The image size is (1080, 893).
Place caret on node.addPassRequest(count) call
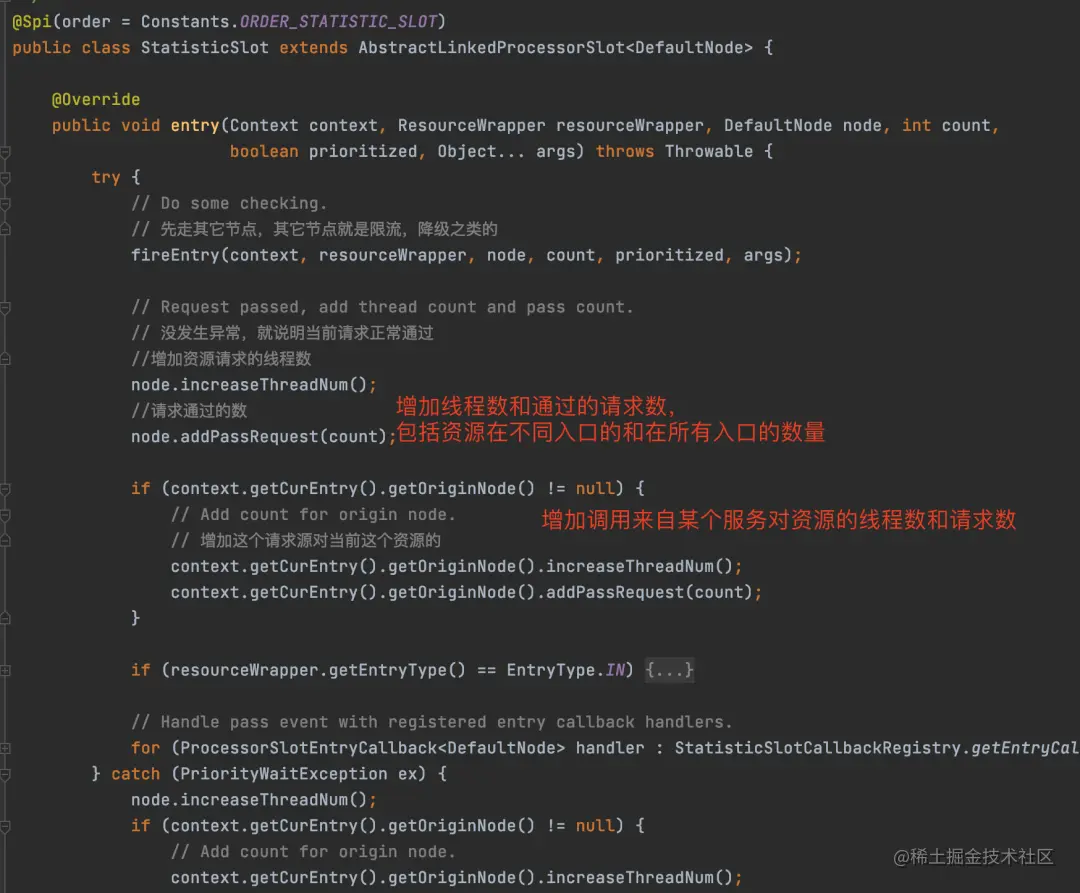pos(259,437)
